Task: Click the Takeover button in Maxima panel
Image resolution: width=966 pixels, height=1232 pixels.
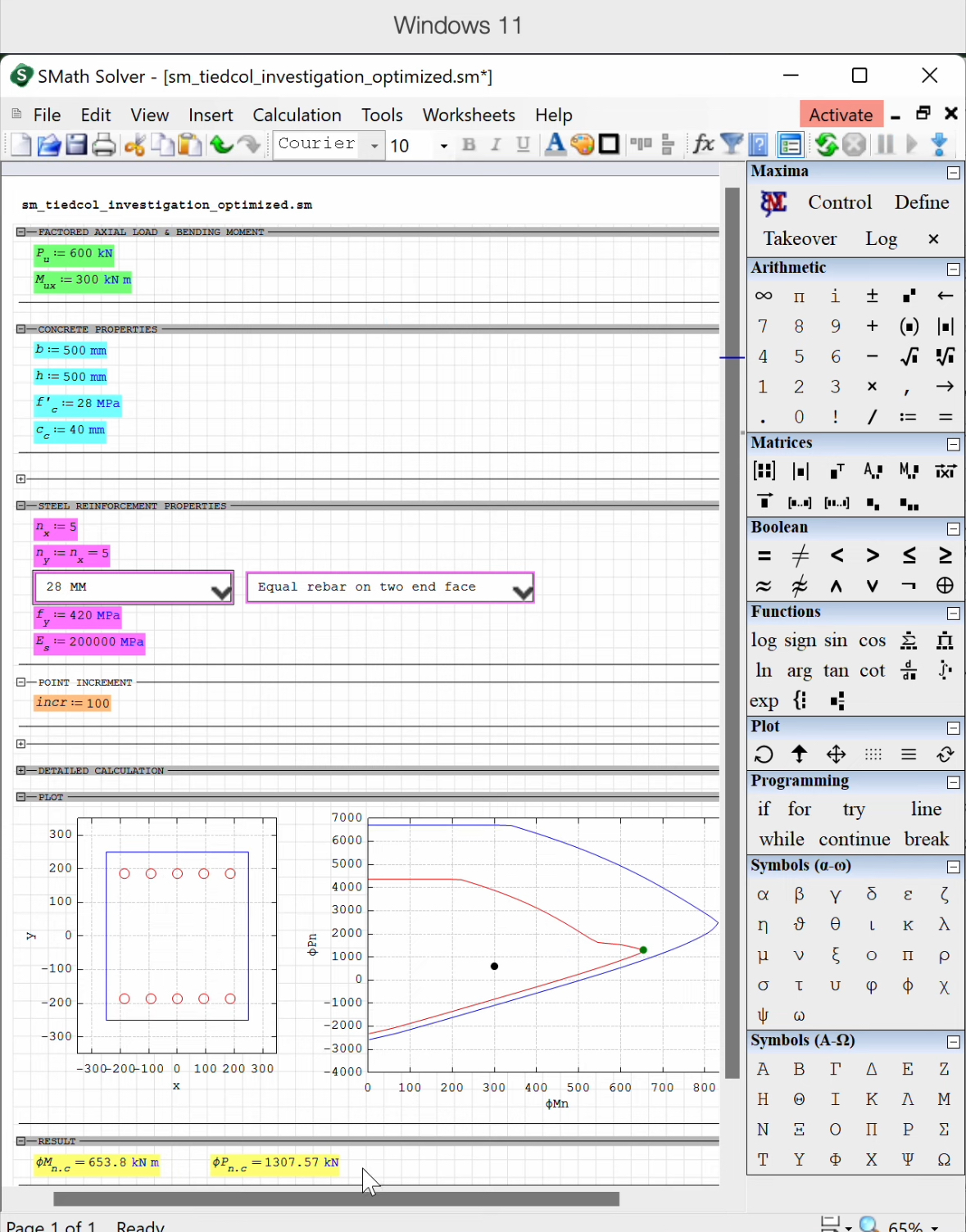Action: 800,238
